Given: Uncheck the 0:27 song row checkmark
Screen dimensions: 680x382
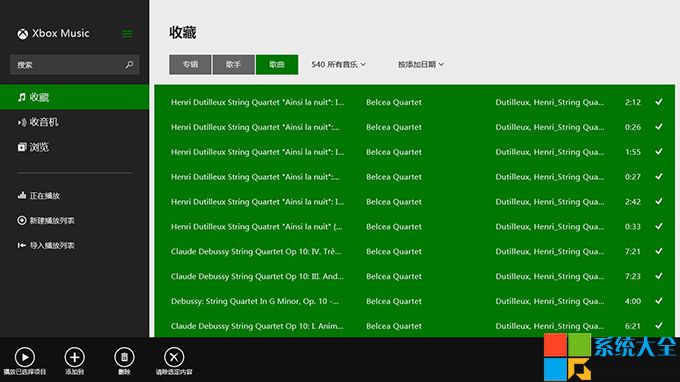Looking at the screenshot, I should click(x=659, y=176).
